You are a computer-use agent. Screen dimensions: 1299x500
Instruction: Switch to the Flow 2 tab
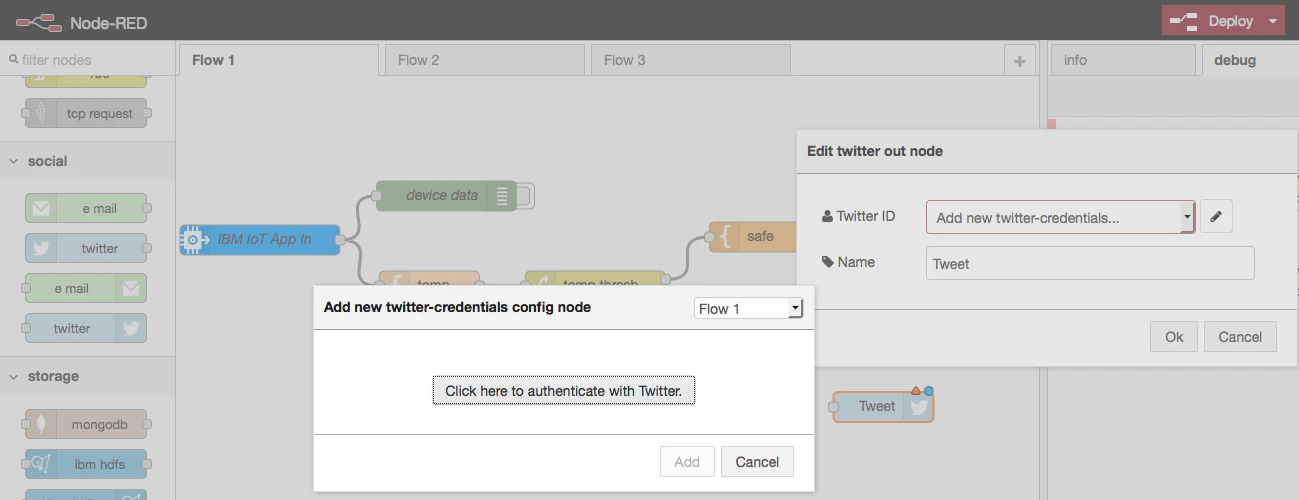[484, 60]
